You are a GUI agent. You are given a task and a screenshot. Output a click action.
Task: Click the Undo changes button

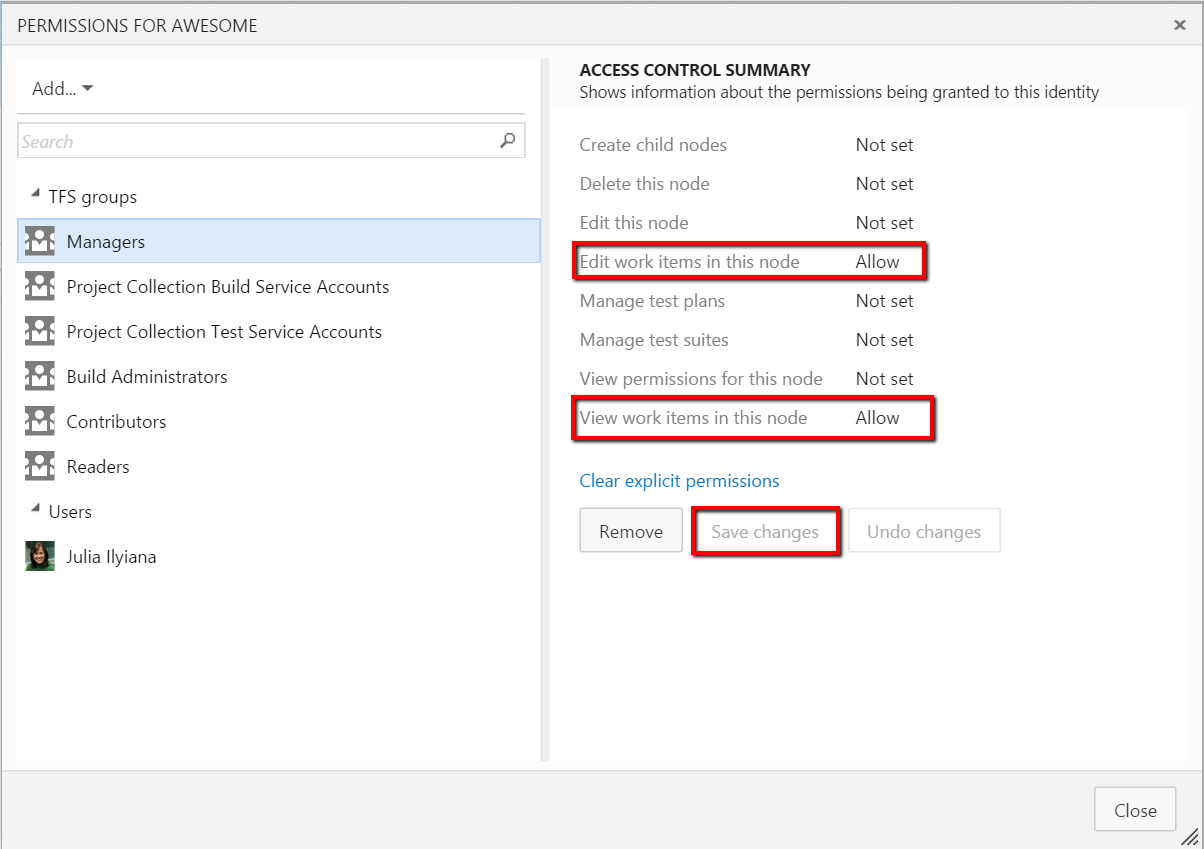pyautogui.click(x=924, y=532)
